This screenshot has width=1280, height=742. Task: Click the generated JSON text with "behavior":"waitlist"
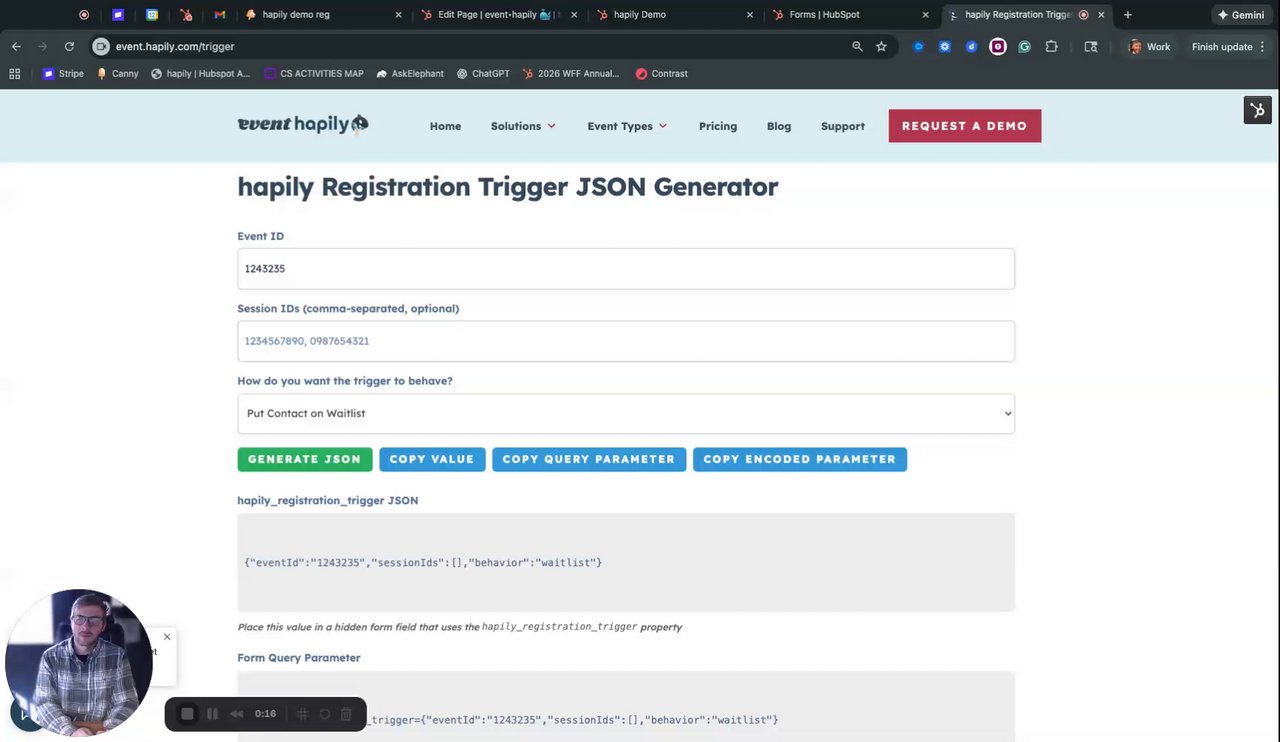[x=423, y=563]
